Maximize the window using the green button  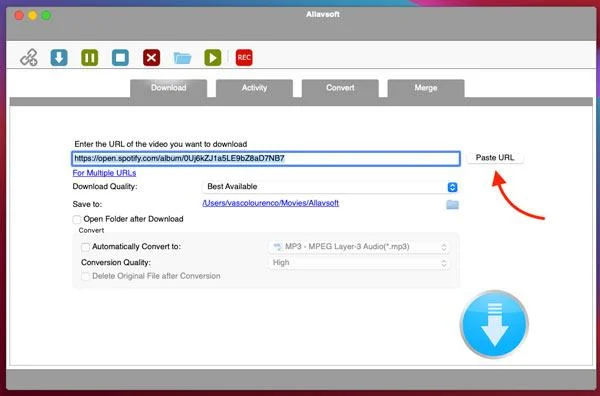pos(46,16)
